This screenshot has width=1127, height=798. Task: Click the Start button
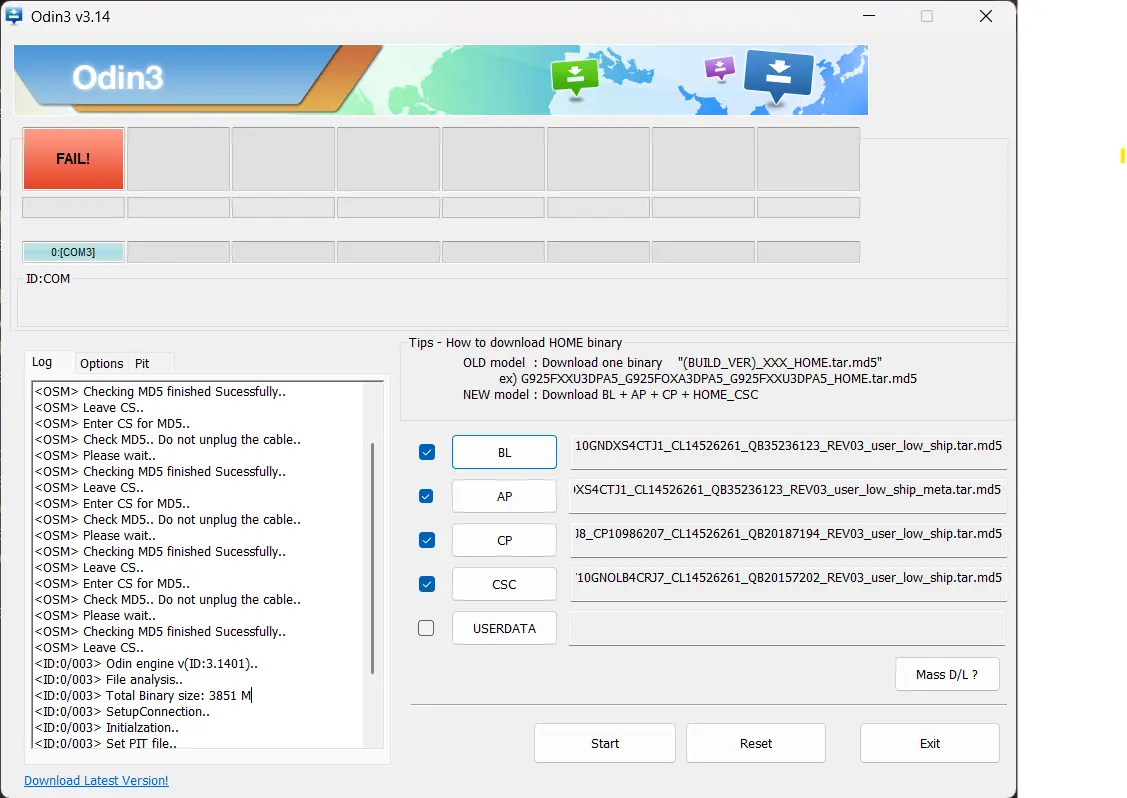pos(604,743)
